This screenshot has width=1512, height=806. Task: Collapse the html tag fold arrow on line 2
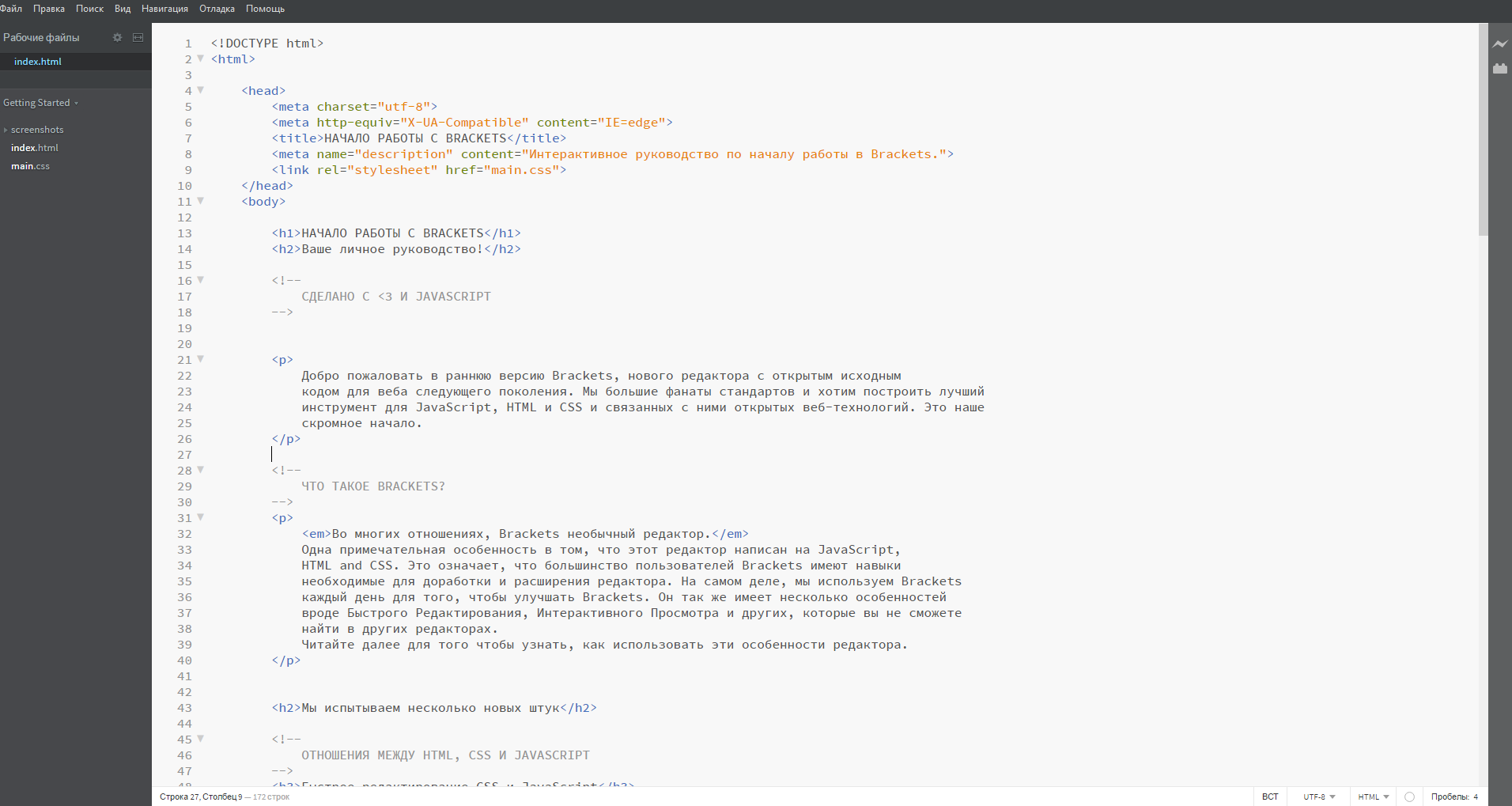click(201, 59)
